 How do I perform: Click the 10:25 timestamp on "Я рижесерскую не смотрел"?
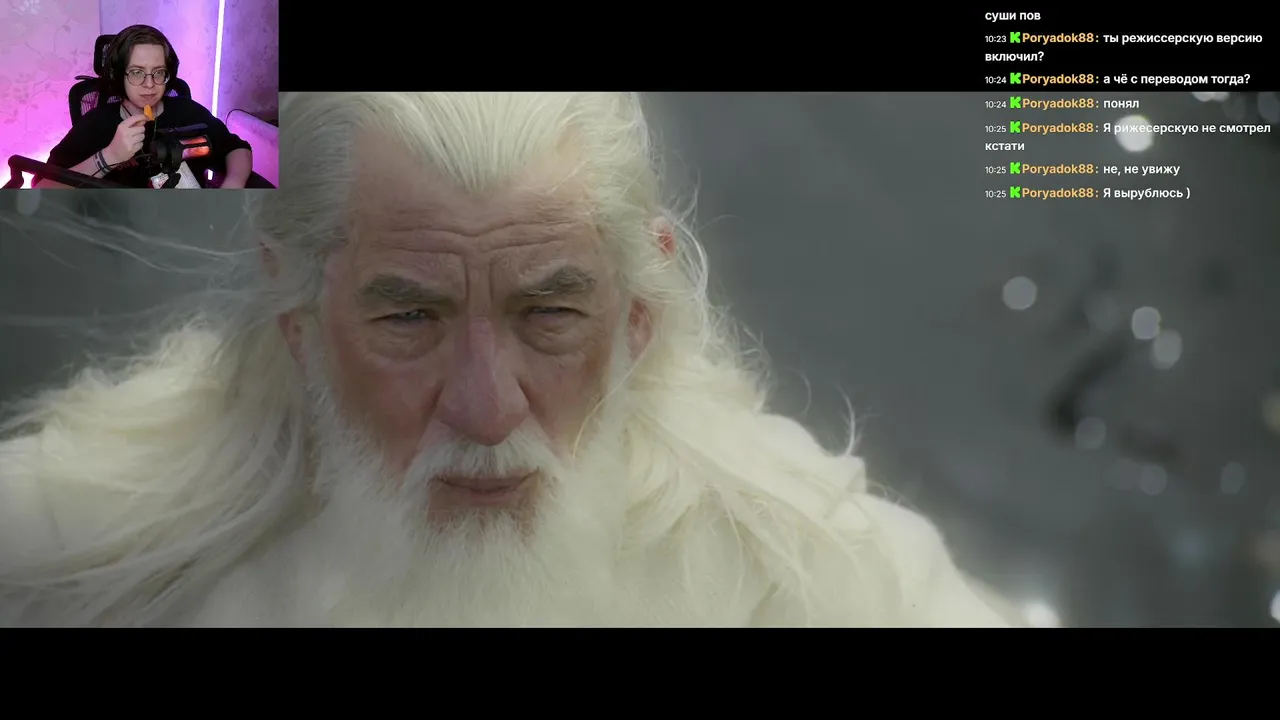point(995,129)
